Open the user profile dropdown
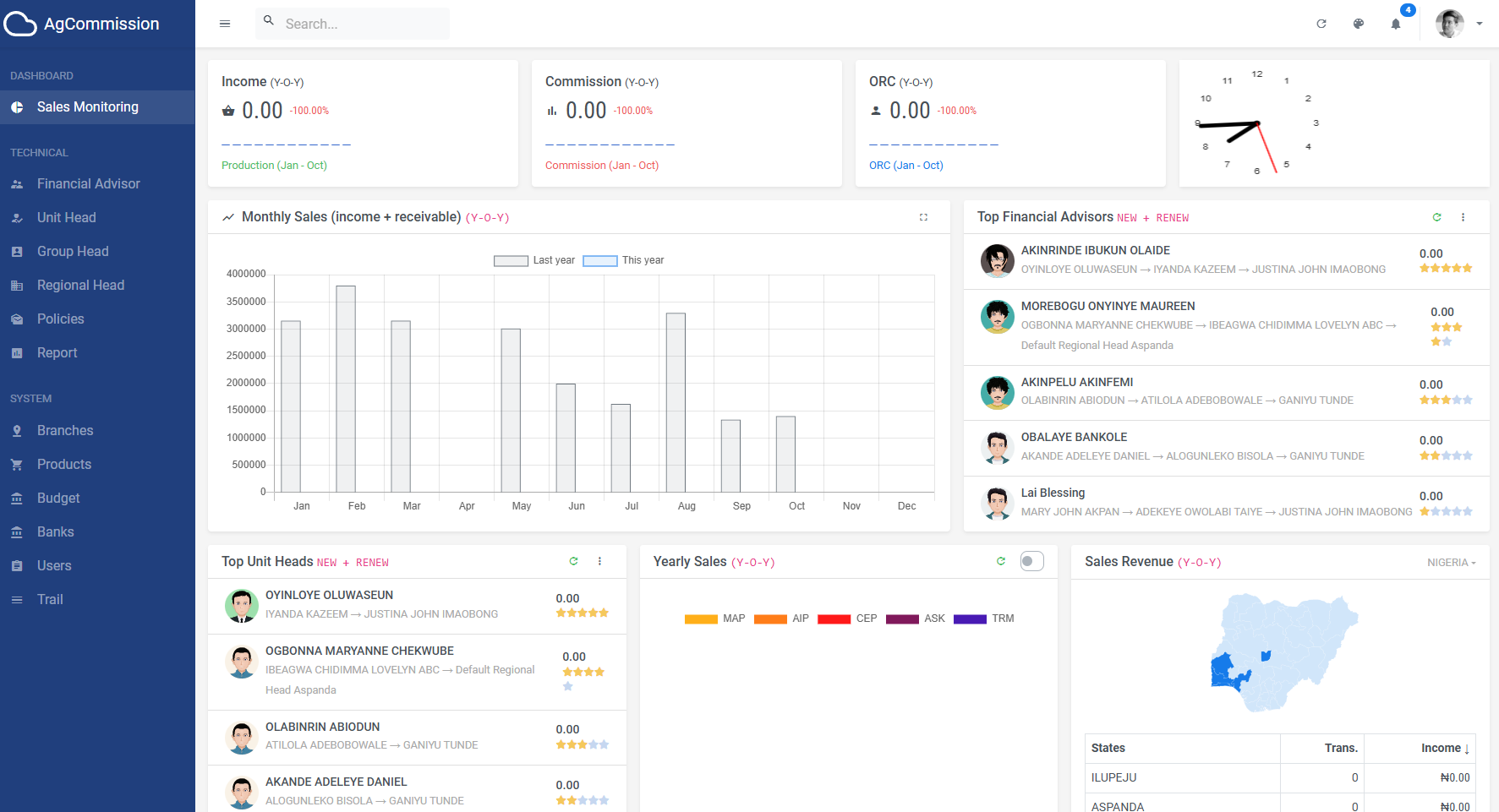 (x=1459, y=24)
